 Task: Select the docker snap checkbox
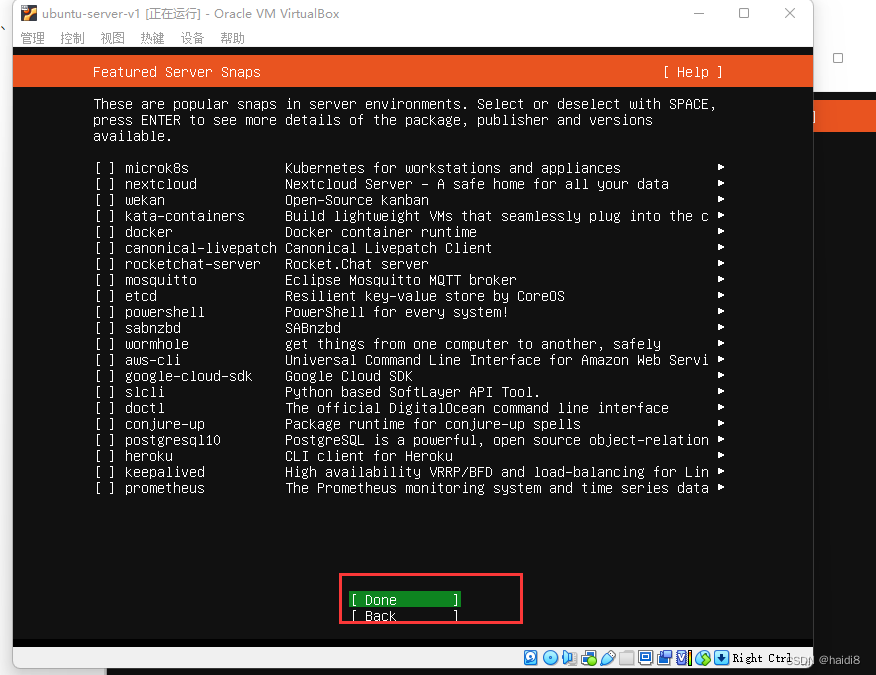(104, 232)
